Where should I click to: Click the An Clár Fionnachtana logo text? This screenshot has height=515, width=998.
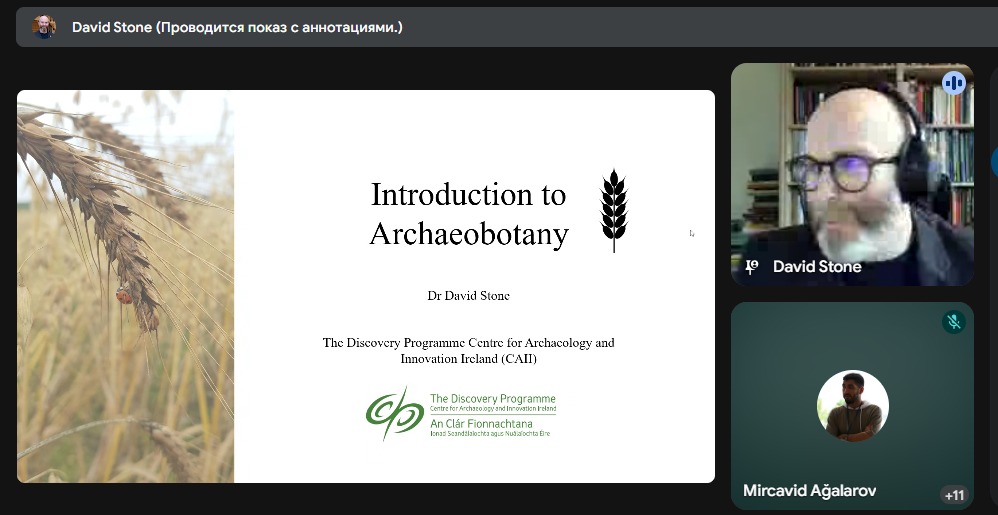480,423
